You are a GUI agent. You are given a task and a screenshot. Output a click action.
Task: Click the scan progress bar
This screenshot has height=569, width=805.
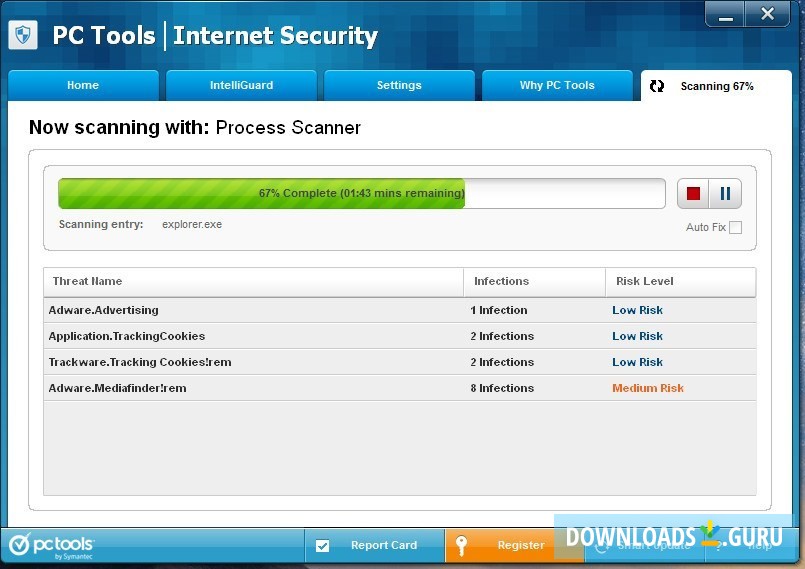pos(361,193)
